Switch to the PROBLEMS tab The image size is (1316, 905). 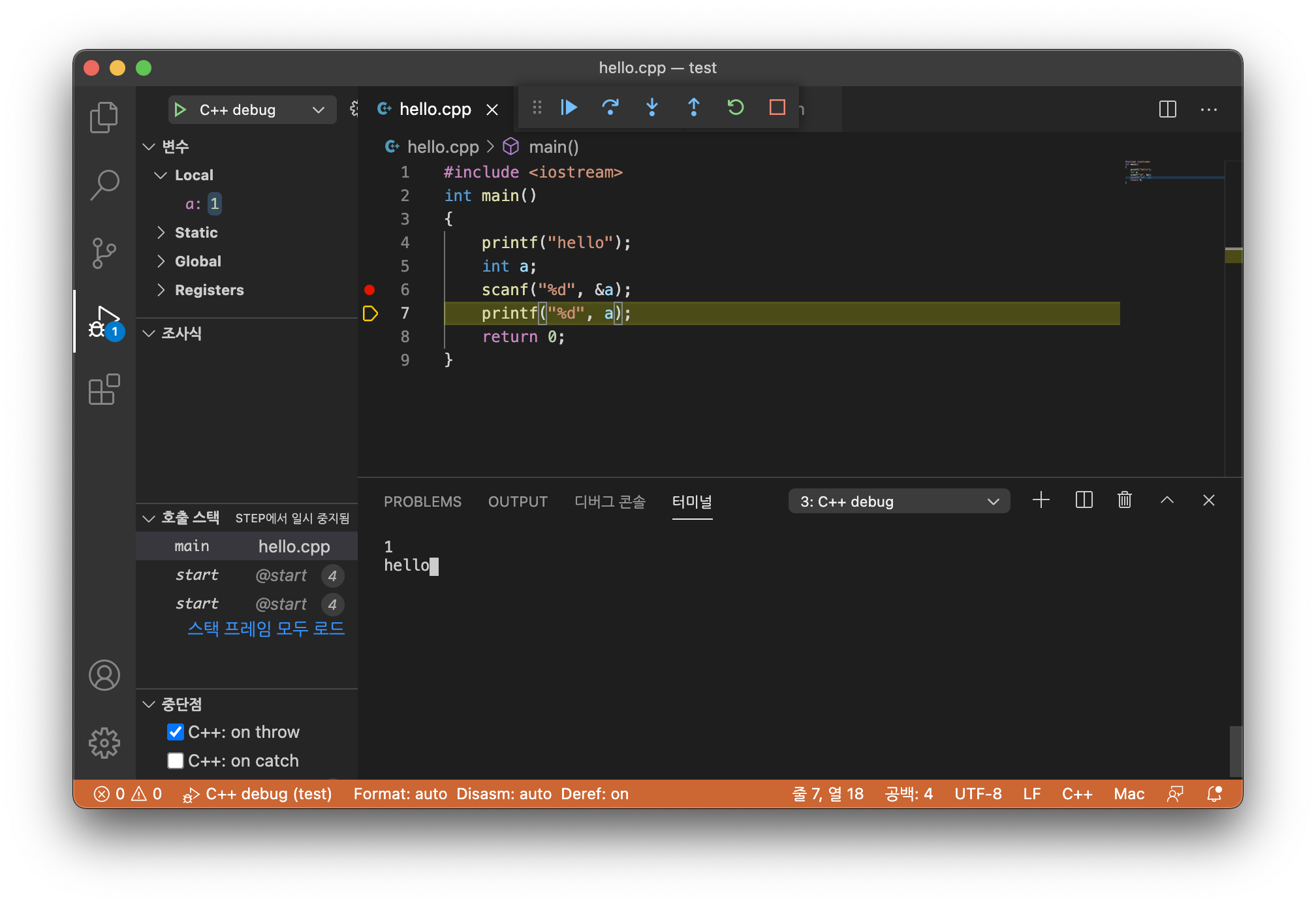pyautogui.click(x=422, y=501)
